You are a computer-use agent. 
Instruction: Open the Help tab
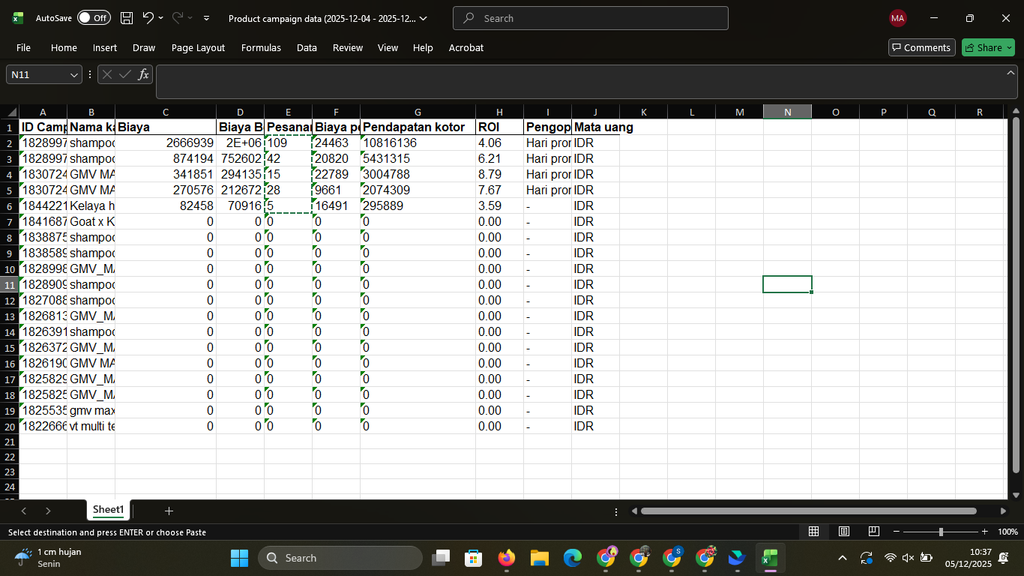point(423,48)
